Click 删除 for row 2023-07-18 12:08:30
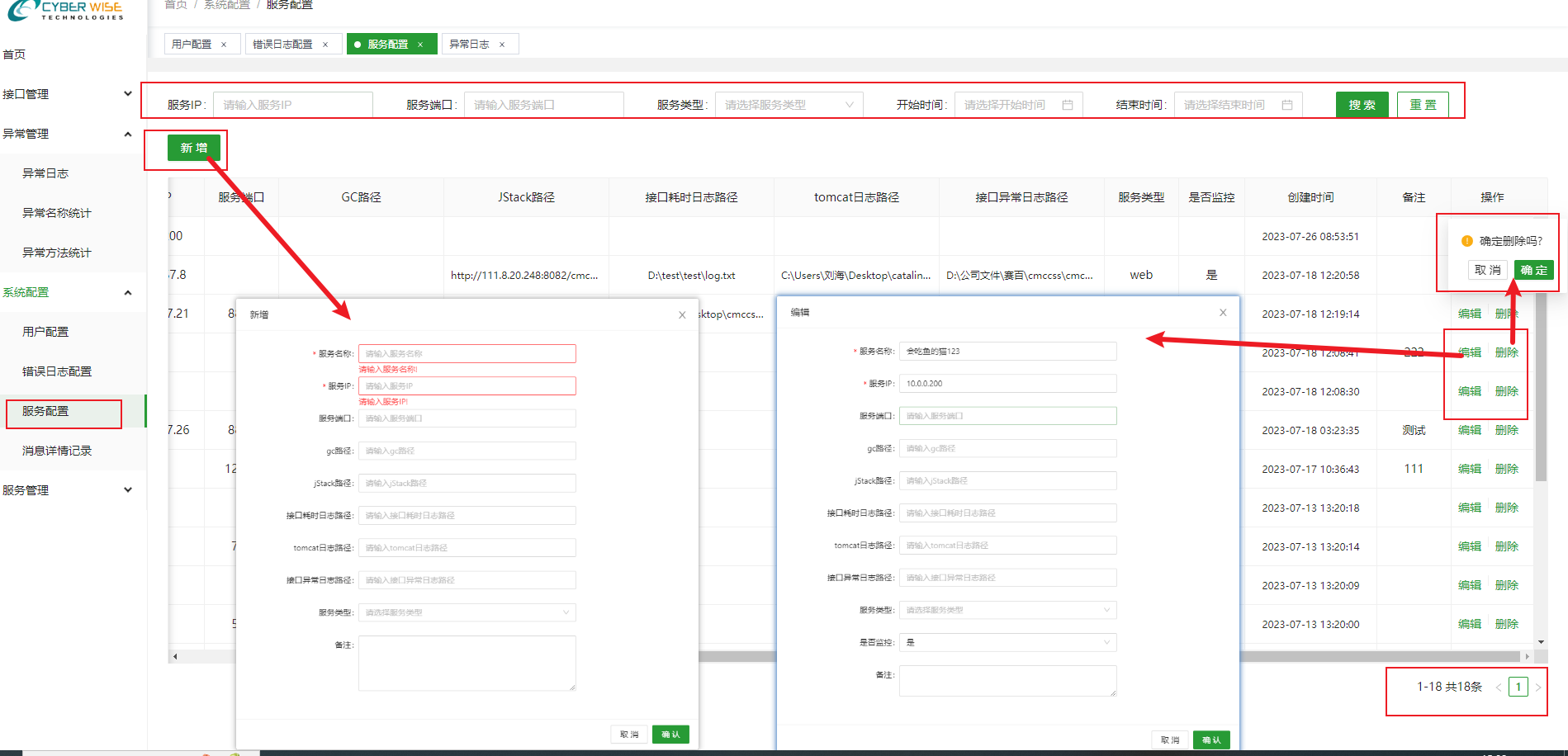The width and height of the screenshot is (1568, 756). click(x=1507, y=391)
